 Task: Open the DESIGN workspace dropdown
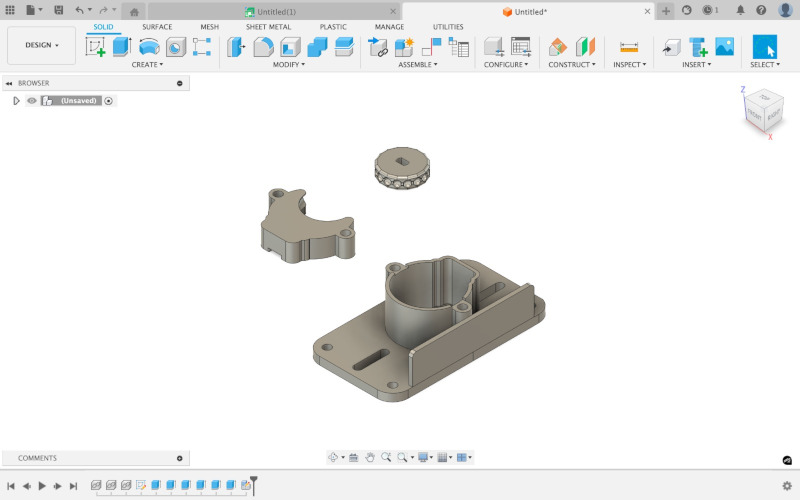(42, 45)
